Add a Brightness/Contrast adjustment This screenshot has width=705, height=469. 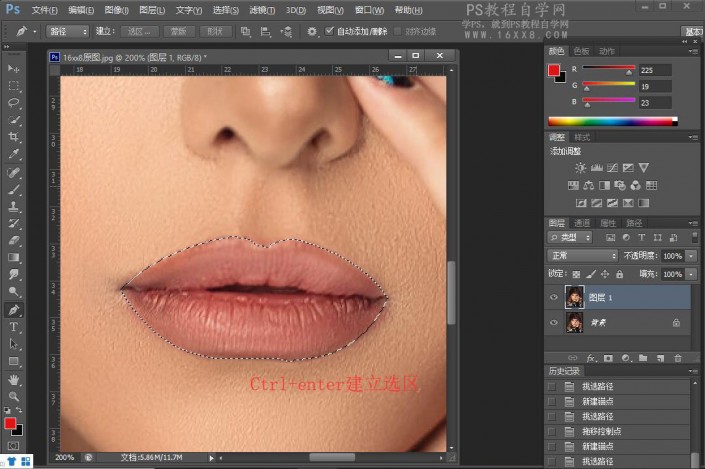click(580, 168)
